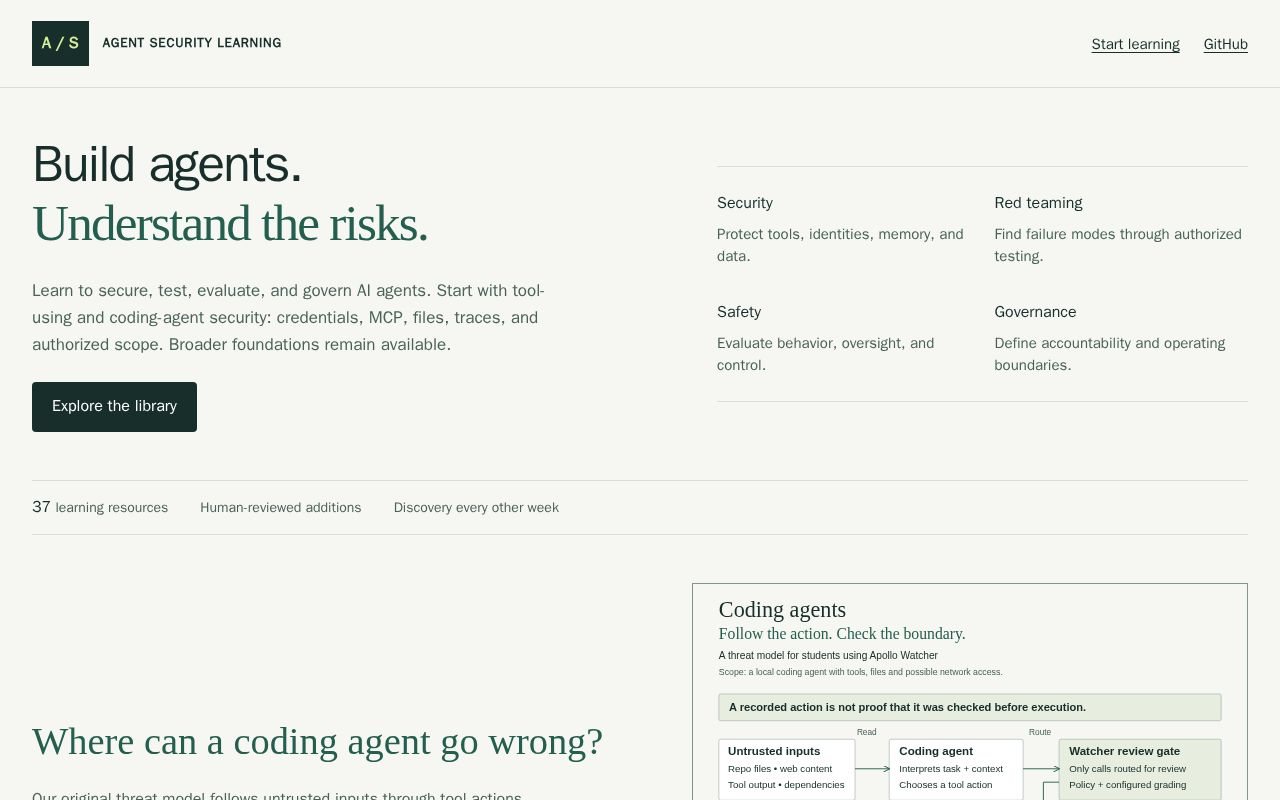Image resolution: width=1280 pixels, height=800 pixels.
Task: Click the intro paragraph starting "Learn to secure"
Action: click(289, 318)
